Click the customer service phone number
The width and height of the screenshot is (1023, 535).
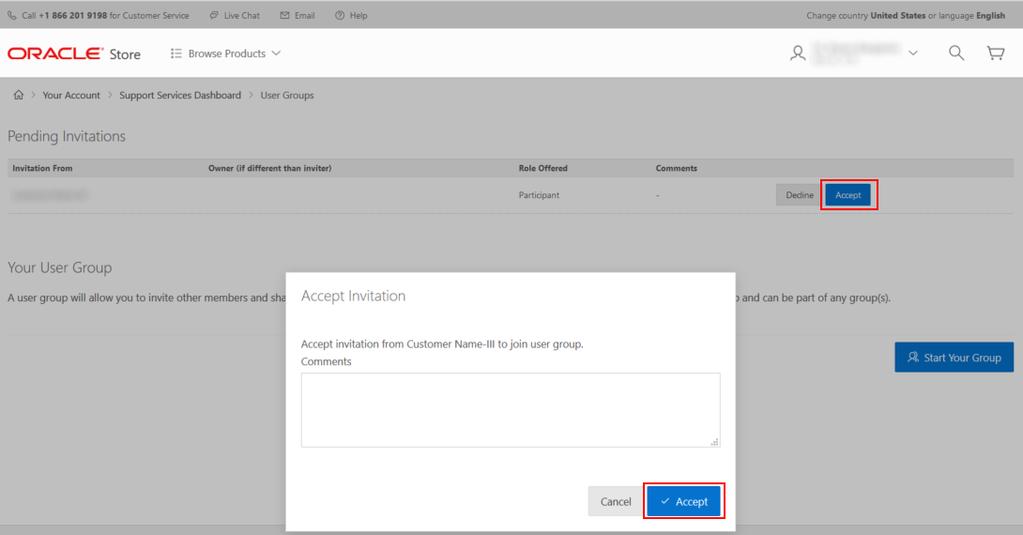[73, 15]
